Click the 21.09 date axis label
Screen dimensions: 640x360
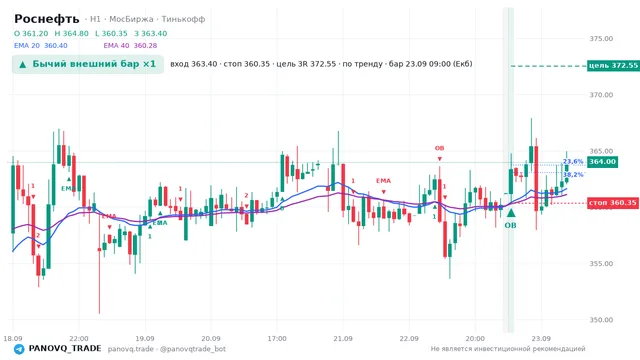[343, 339]
